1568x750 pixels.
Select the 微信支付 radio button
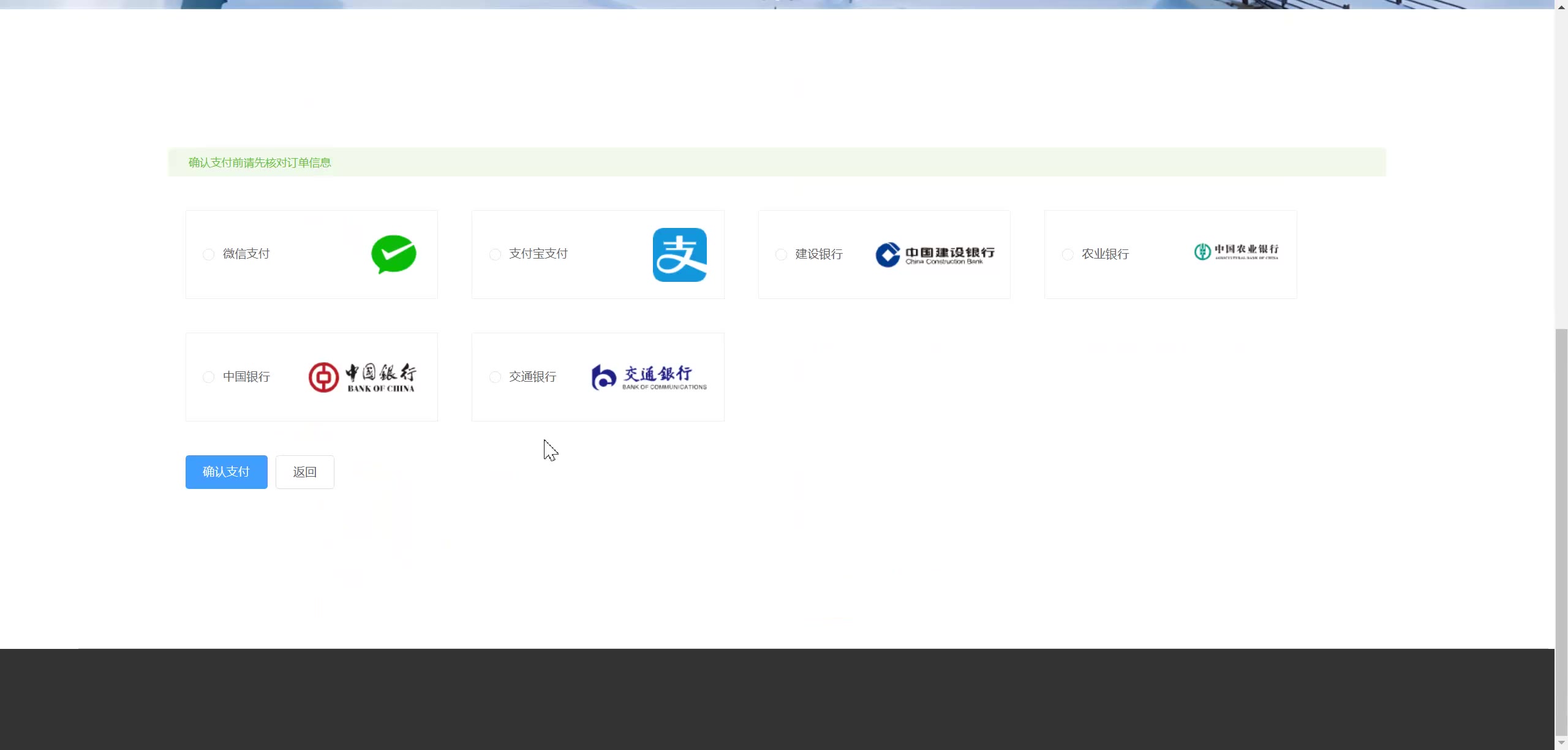[x=208, y=254]
